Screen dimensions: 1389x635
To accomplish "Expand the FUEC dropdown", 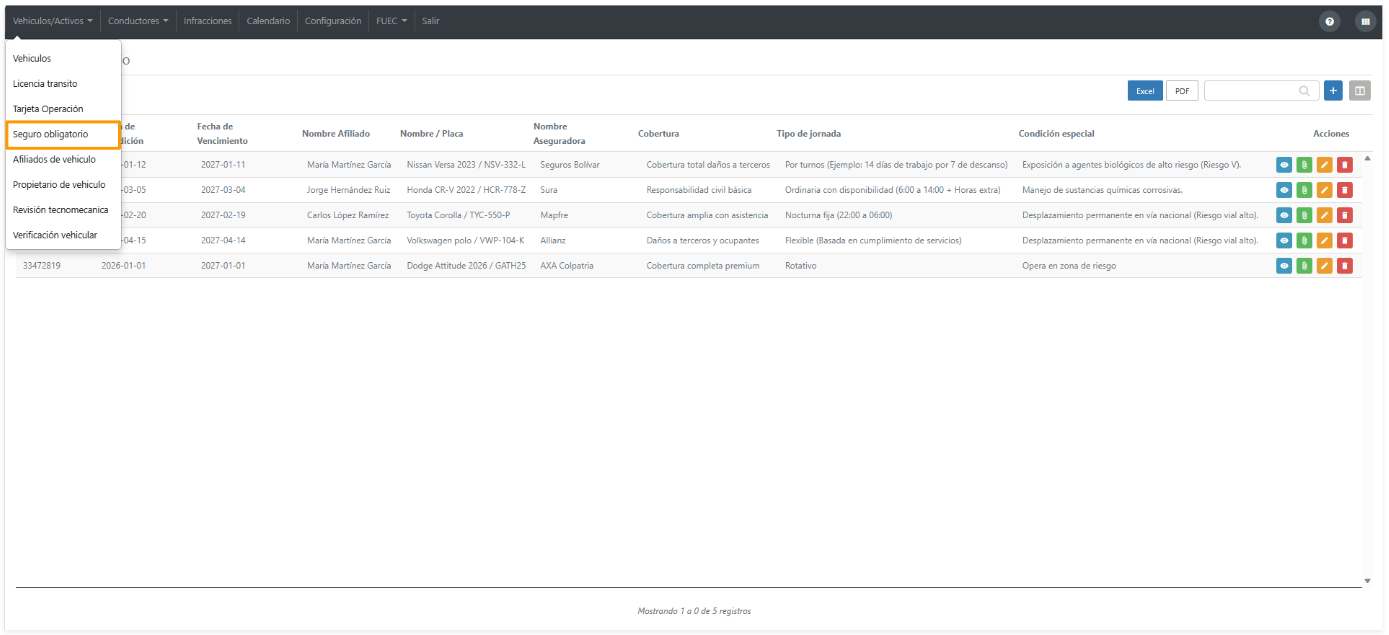I will coord(392,21).
